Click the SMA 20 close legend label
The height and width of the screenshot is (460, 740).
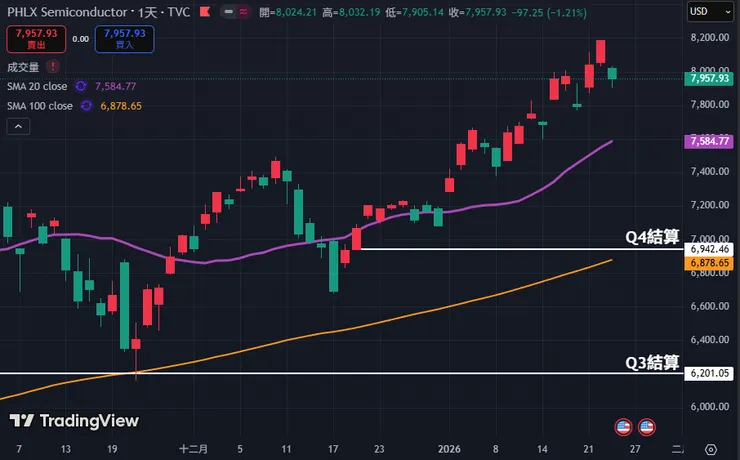pos(37,86)
